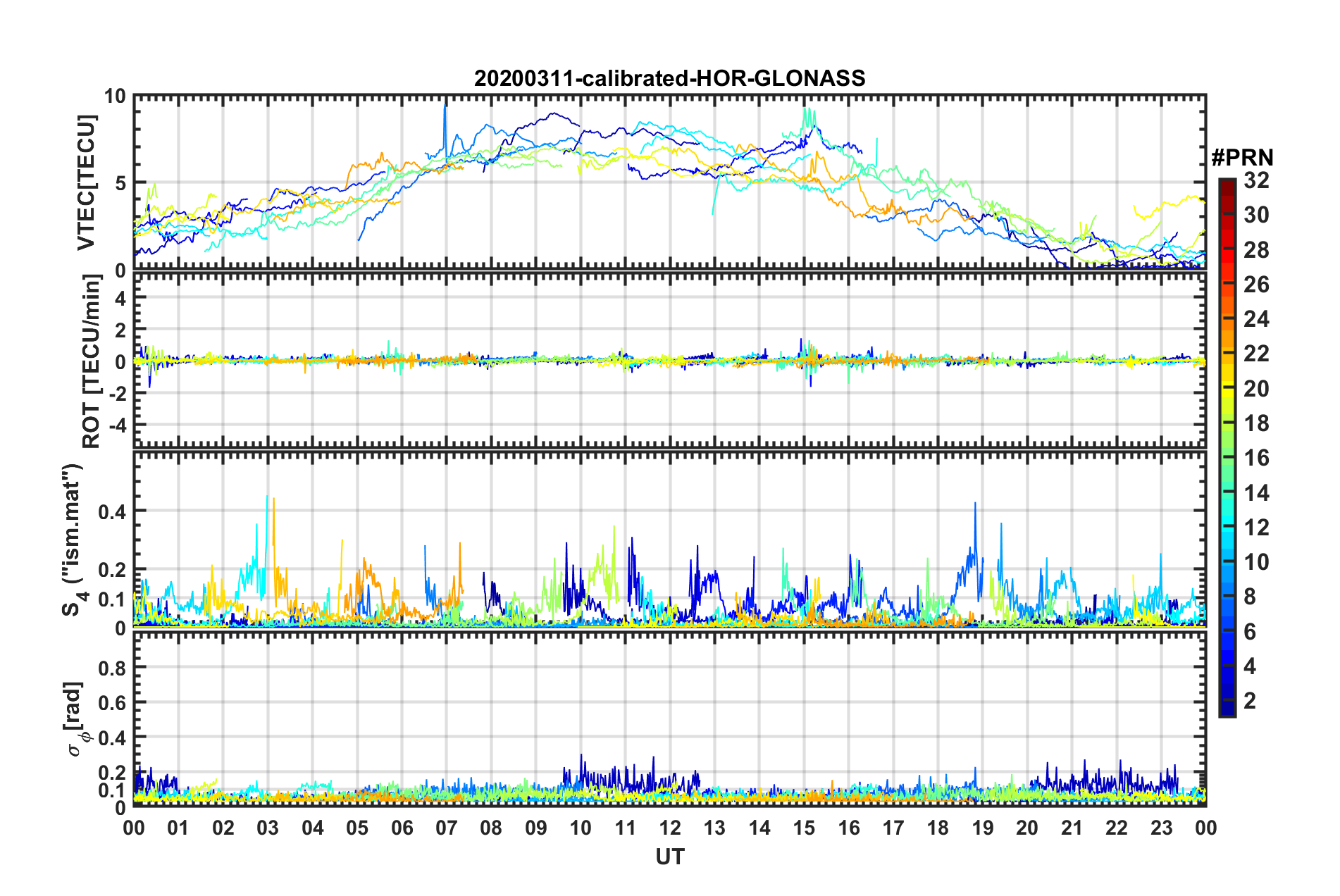Click colorbar tick label 18
This screenshot has width=1340, height=896.
coord(1256,423)
